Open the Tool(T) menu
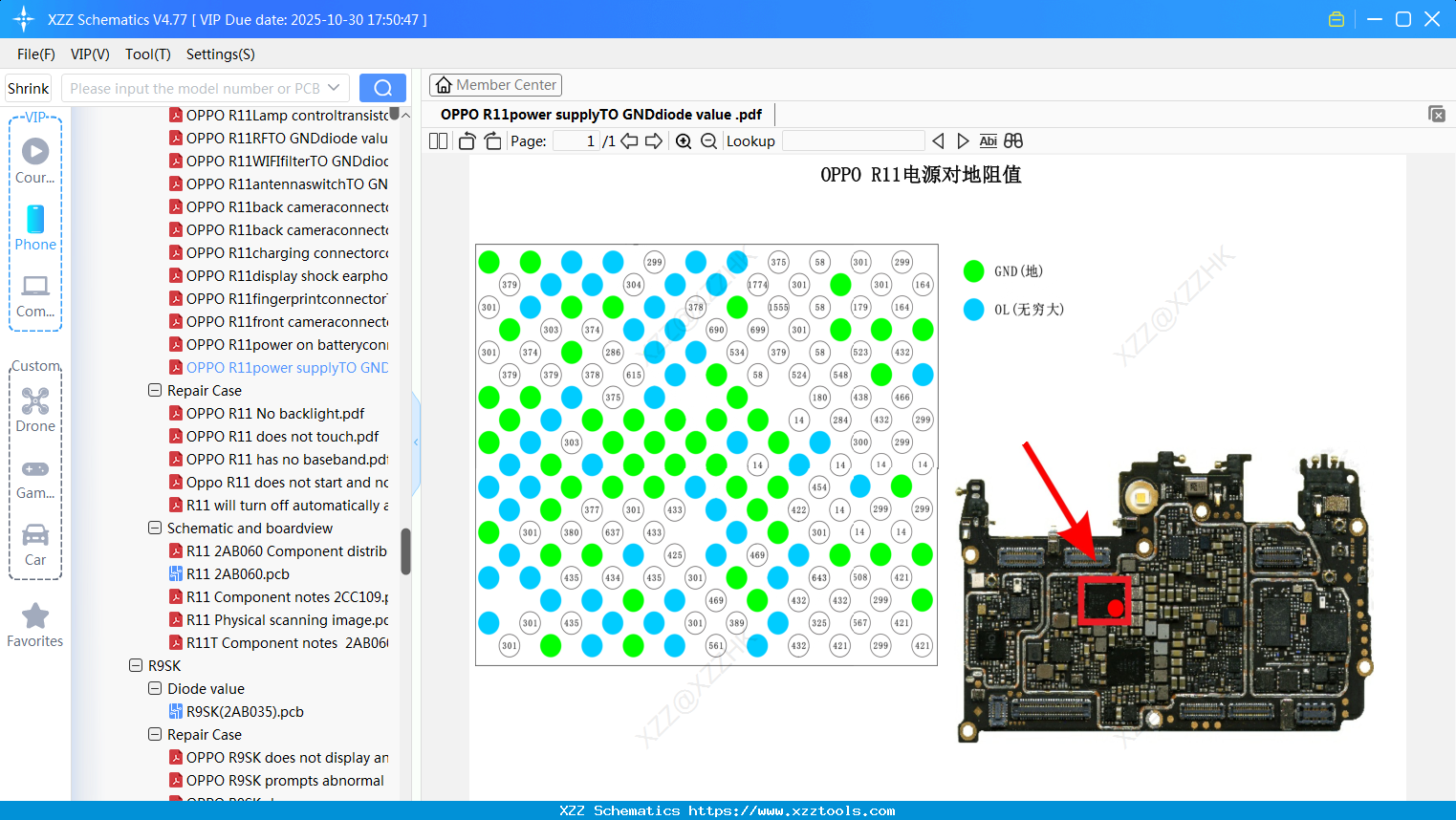The width and height of the screenshot is (1456, 820). (x=147, y=54)
